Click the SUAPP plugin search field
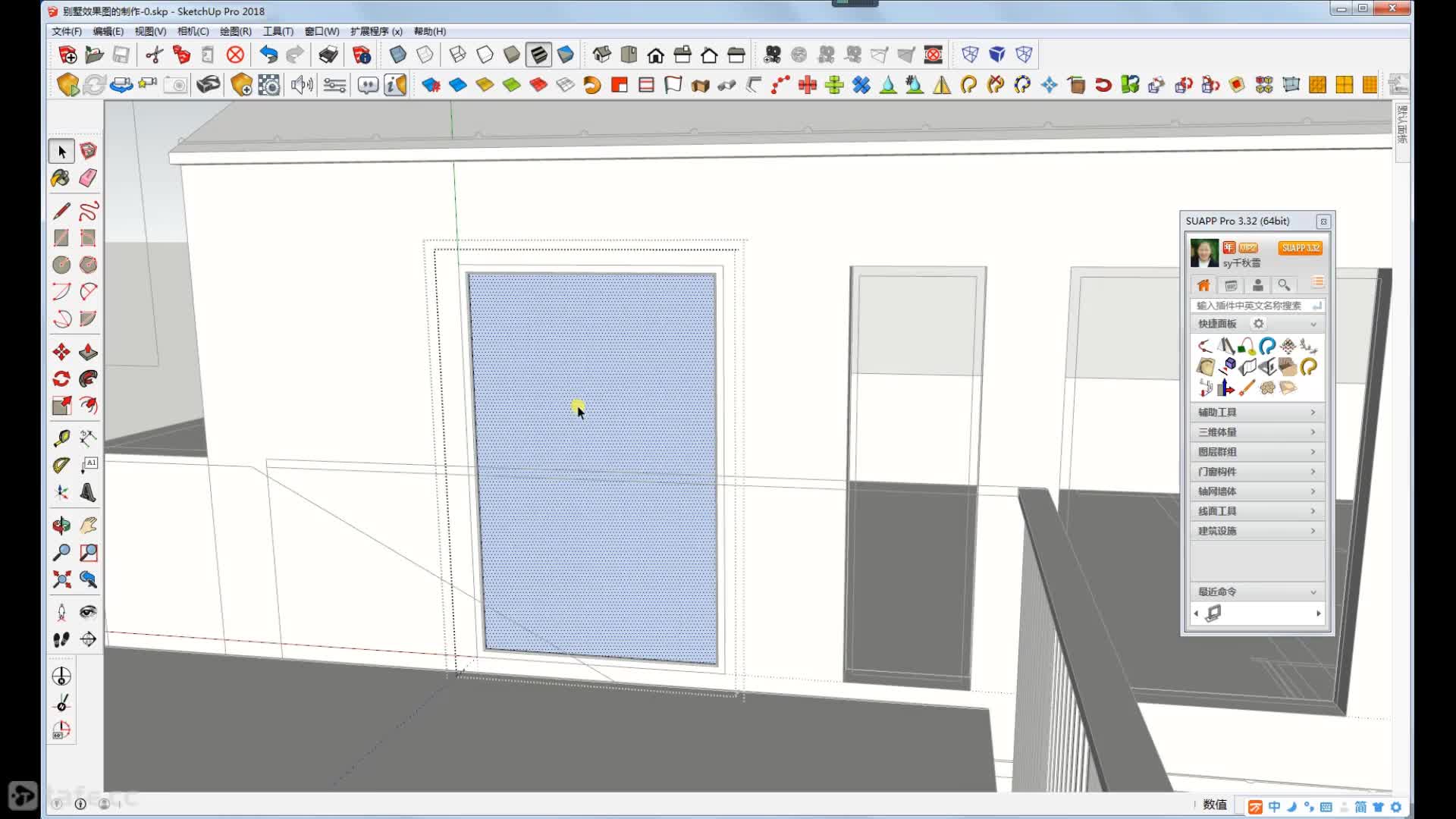Viewport: 1456px width, 819px height. 1257,306
